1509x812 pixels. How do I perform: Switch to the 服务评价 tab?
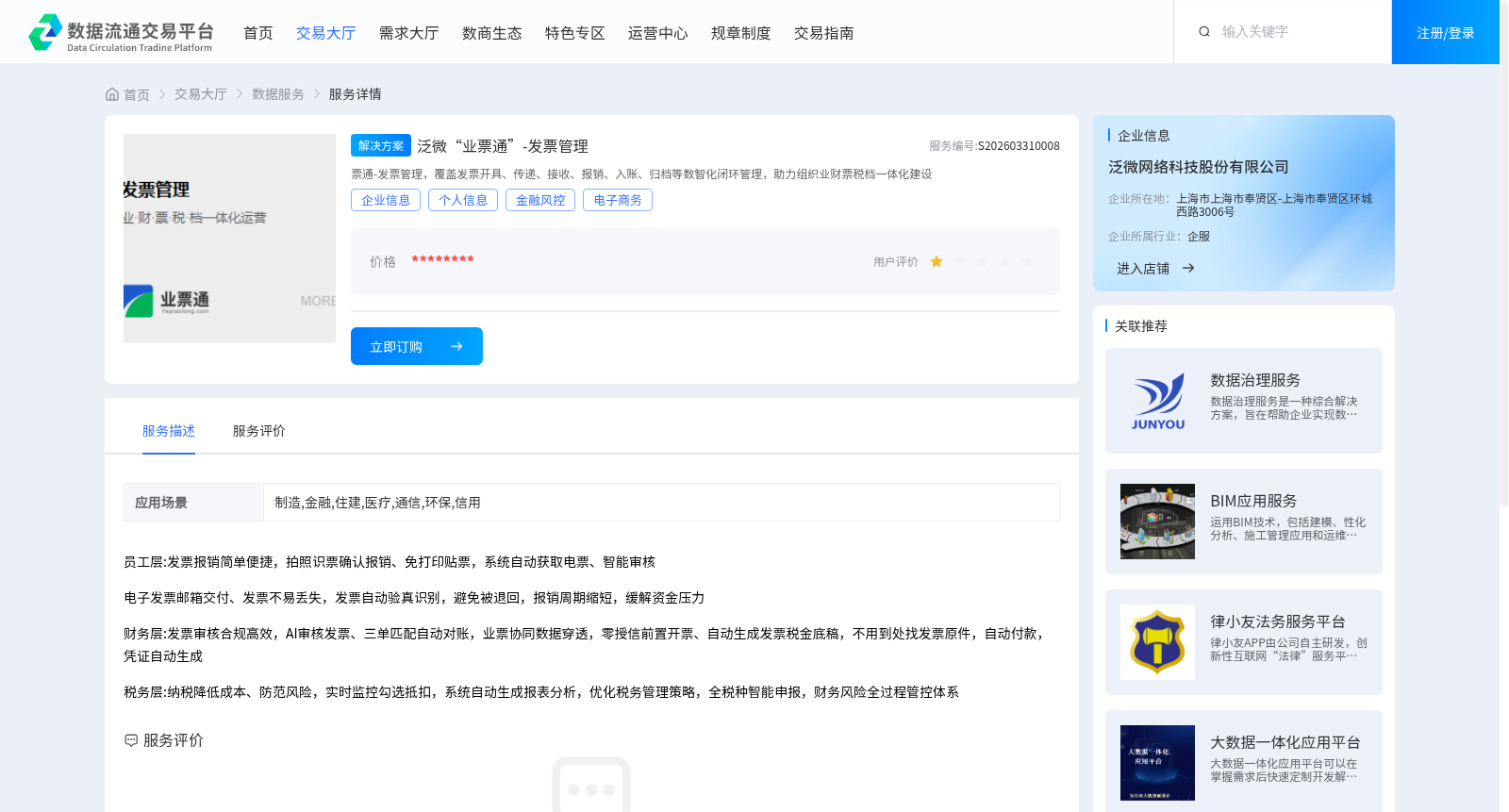point(259,431)
